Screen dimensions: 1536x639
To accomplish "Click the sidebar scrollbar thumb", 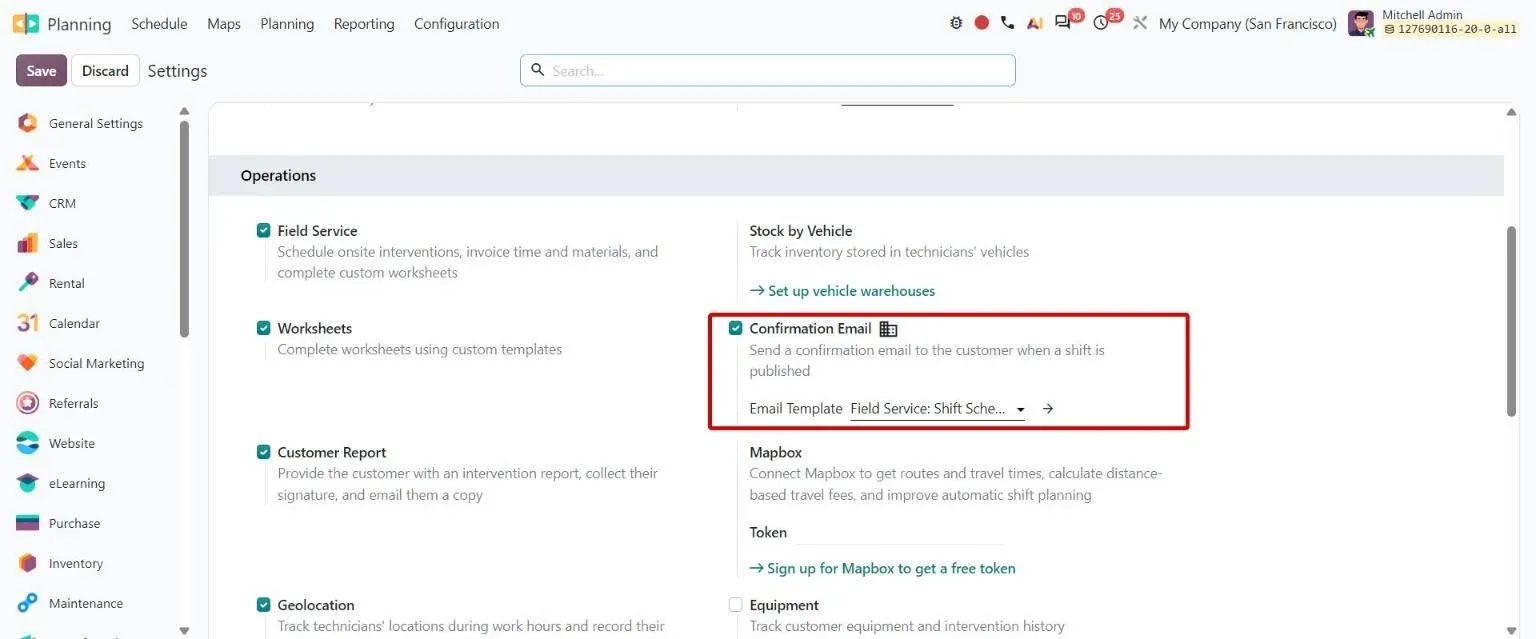I will [184, 230].
